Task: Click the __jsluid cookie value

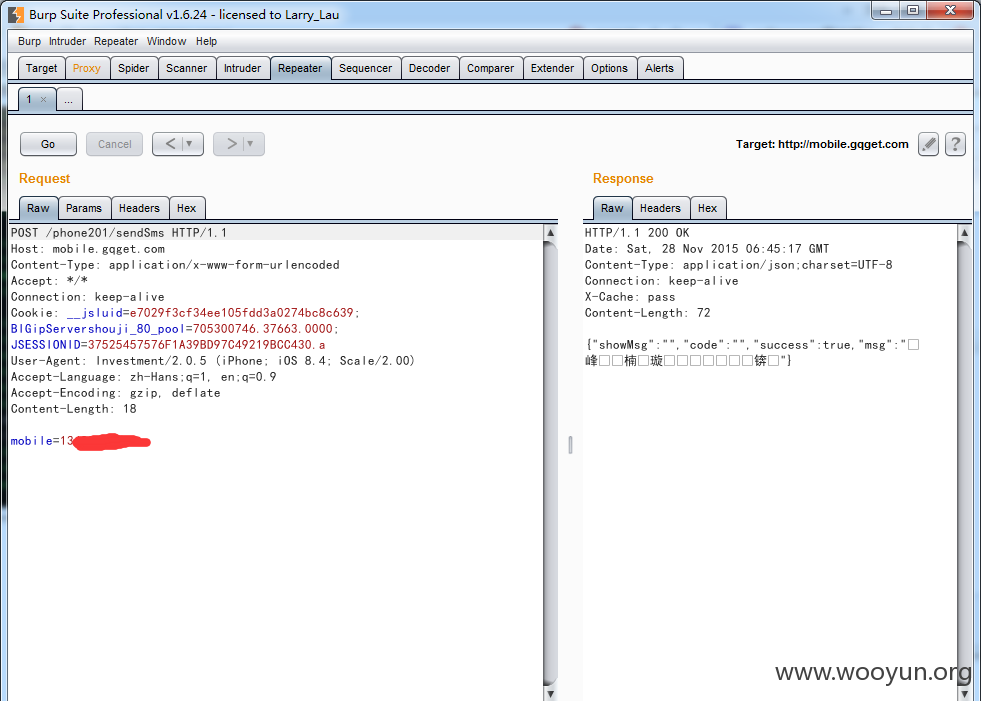Action: point(241,313)
